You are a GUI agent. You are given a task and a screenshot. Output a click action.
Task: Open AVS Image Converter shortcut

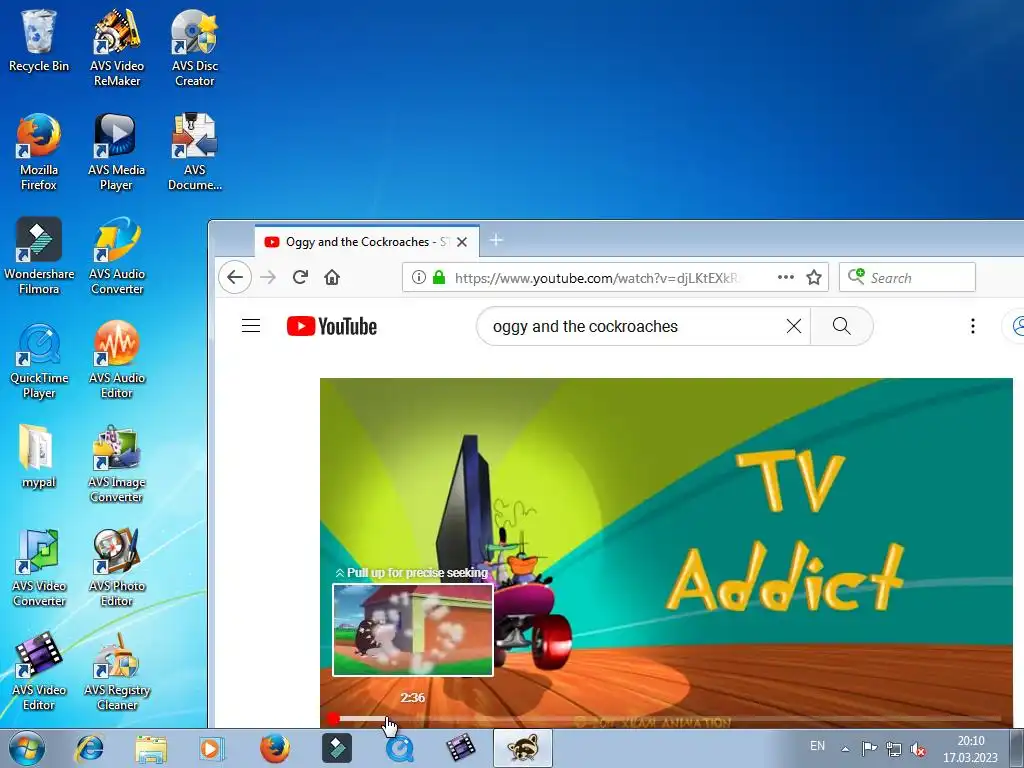coord(117,464)
